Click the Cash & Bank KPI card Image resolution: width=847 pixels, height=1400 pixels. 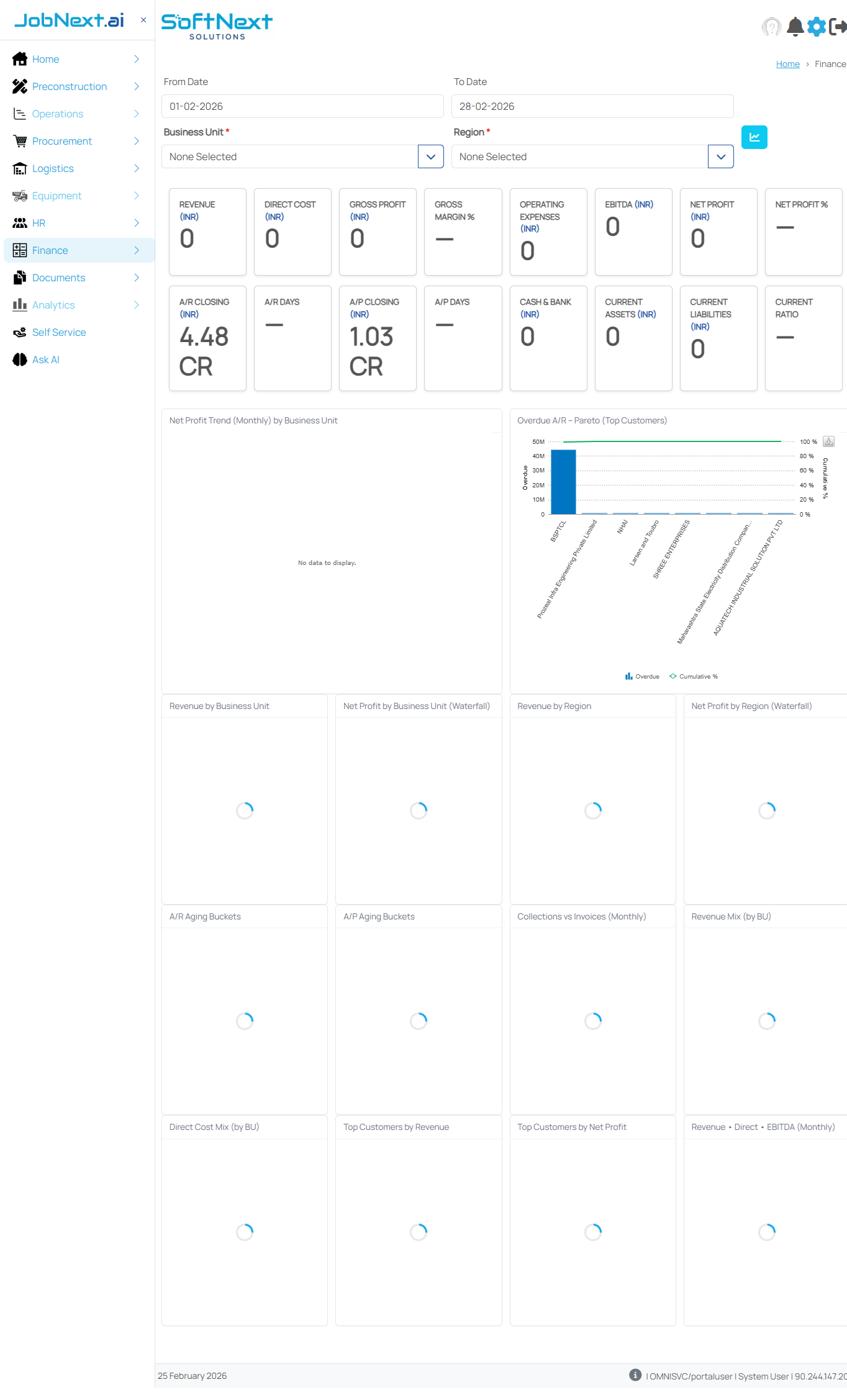coord(548,338)
